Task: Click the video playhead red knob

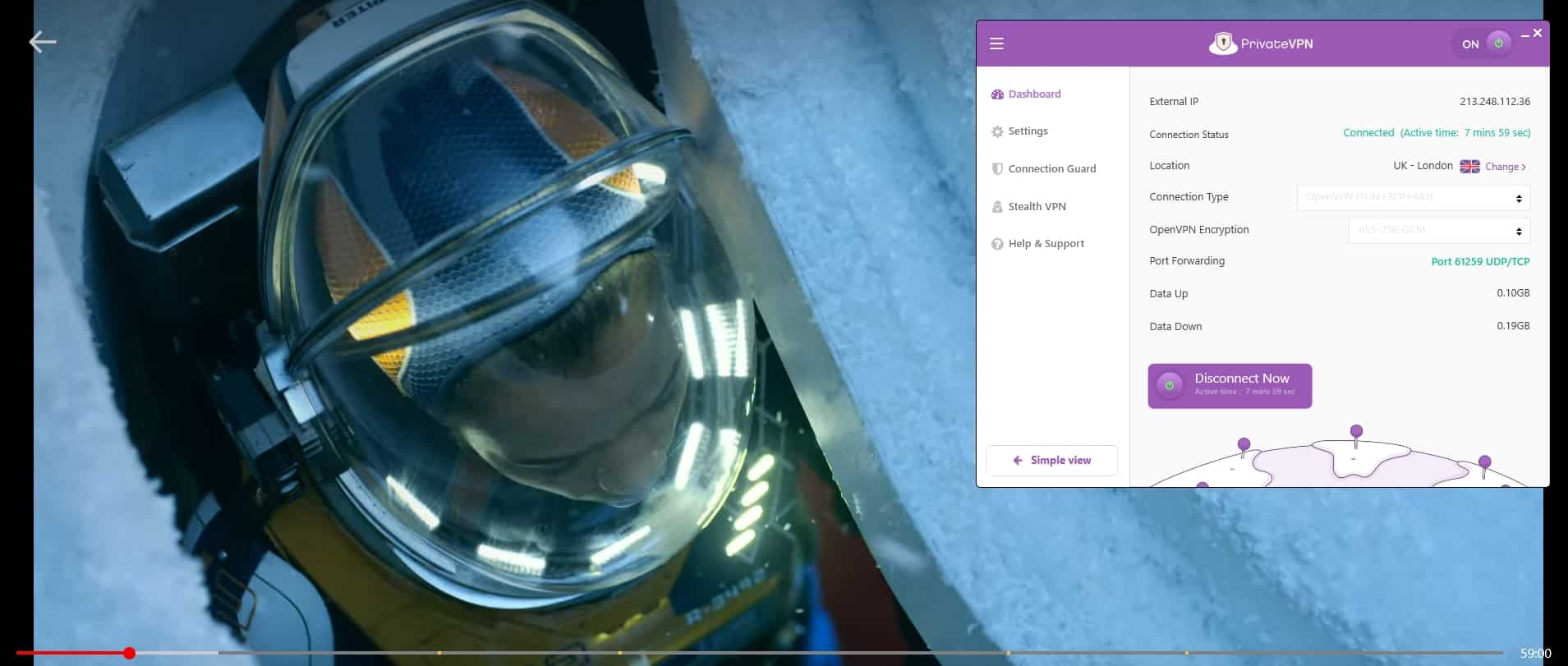Action: (129, 653)
